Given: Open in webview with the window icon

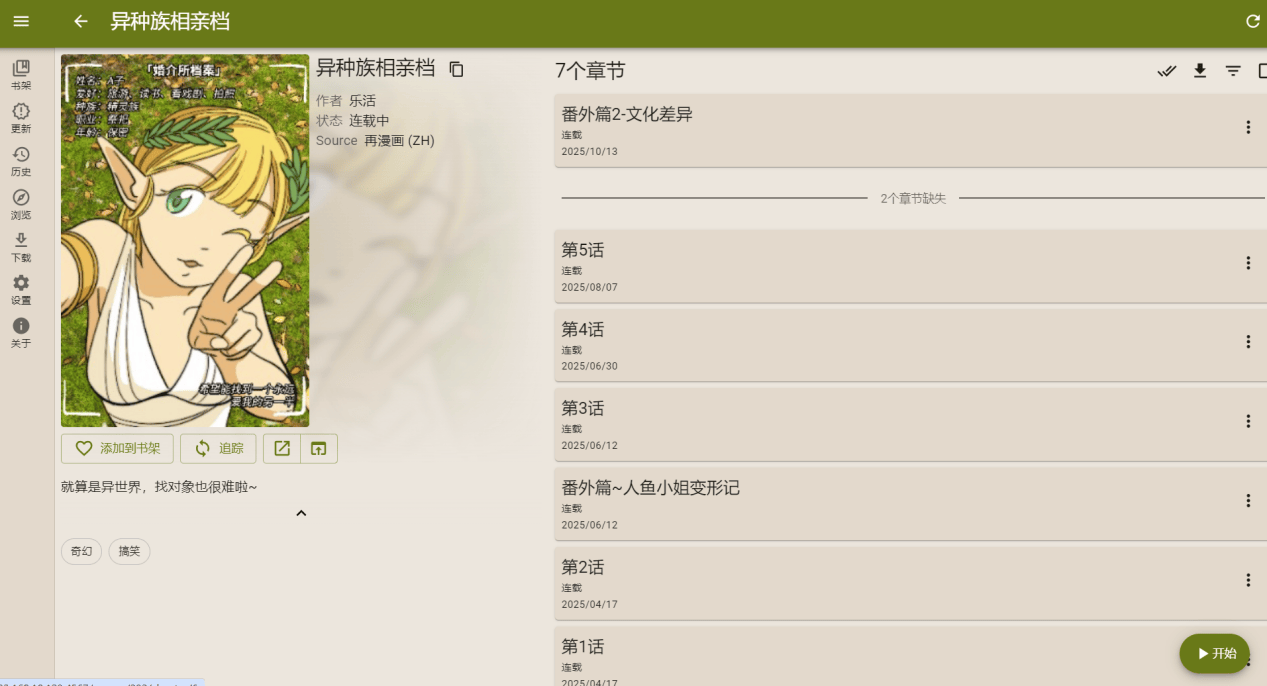Looking at the screenshot, I should 318,448.
